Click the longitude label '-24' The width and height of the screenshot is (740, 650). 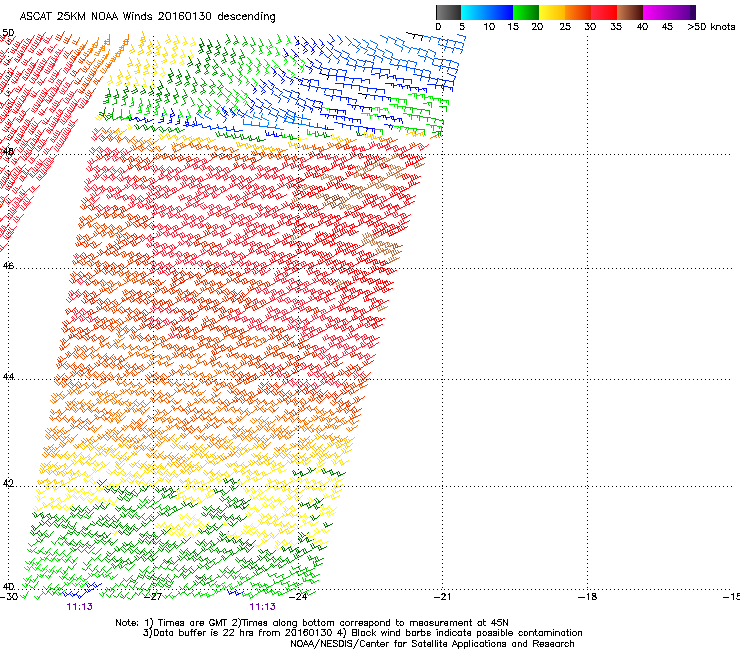(298, 597)
